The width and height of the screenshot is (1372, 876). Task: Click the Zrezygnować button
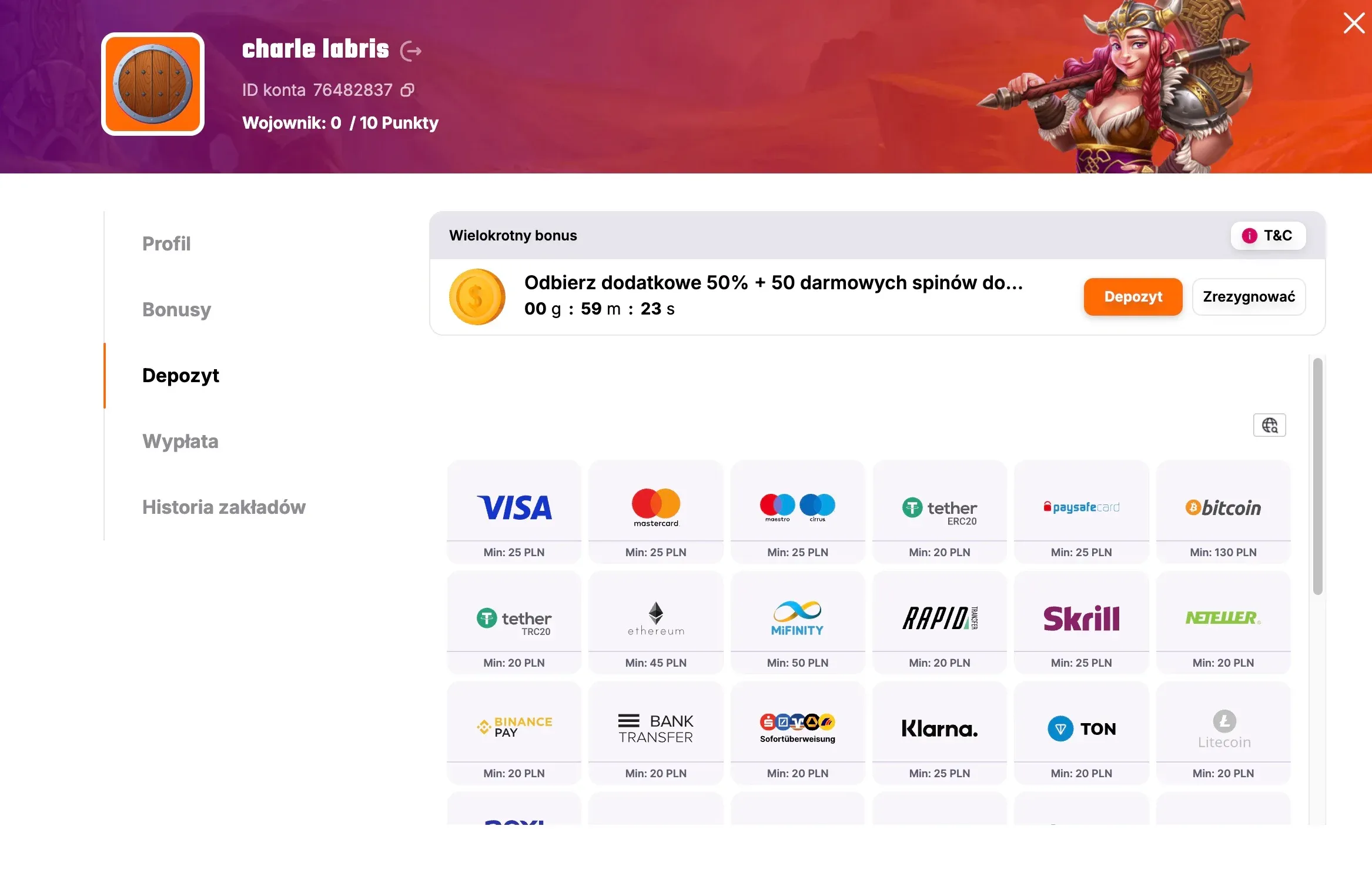tap(1249, 297)
